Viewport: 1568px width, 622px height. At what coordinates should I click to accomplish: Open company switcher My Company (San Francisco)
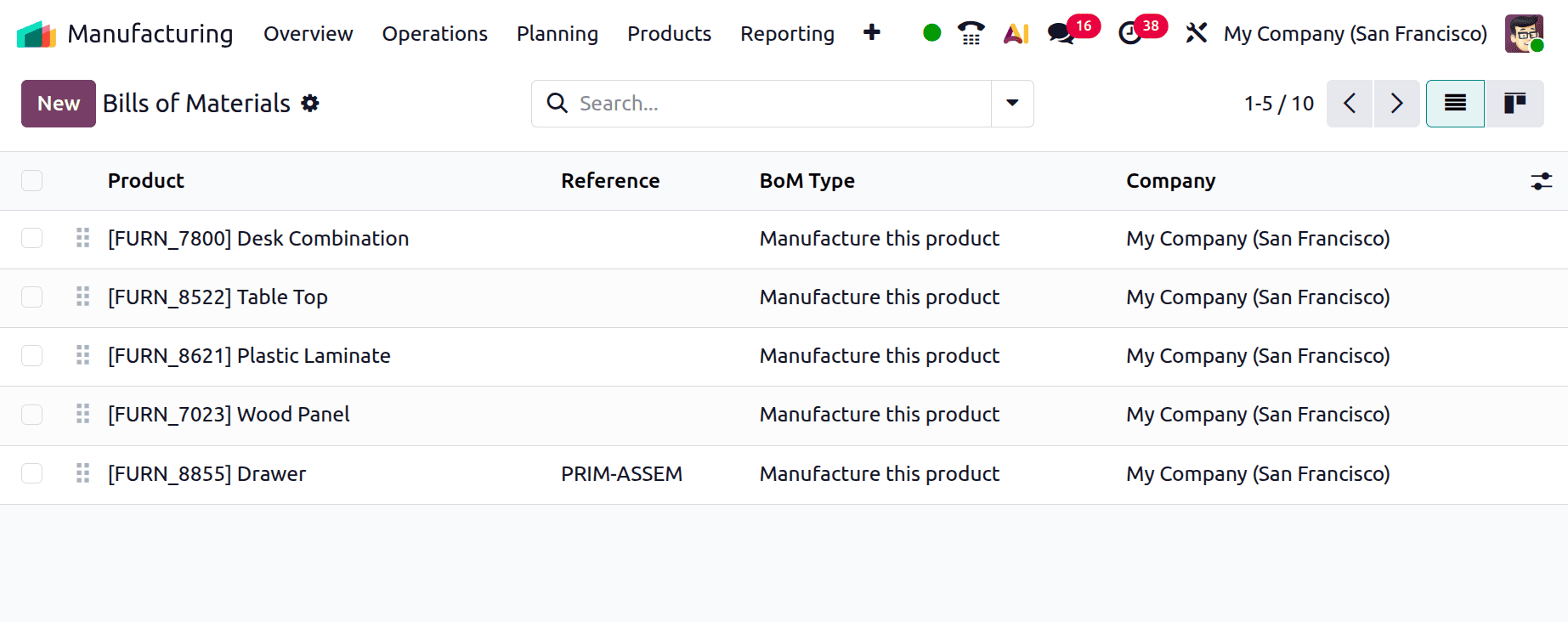point(1356,34)
